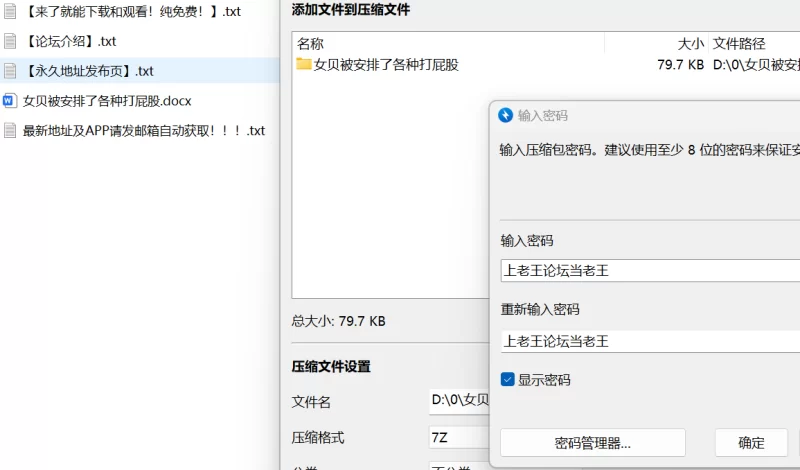Select 女贝被安排了各种打屁股.docx file
The image size is (800, 470).
pyautogui.click(x=107, y=101)
